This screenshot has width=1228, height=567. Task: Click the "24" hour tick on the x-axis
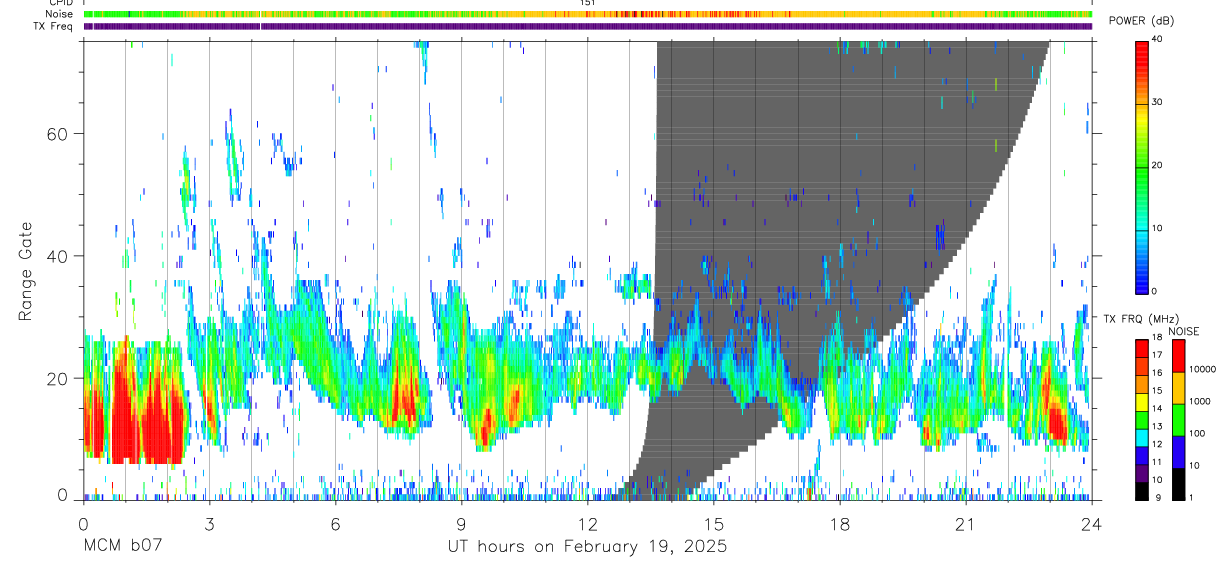[1092, 524]
